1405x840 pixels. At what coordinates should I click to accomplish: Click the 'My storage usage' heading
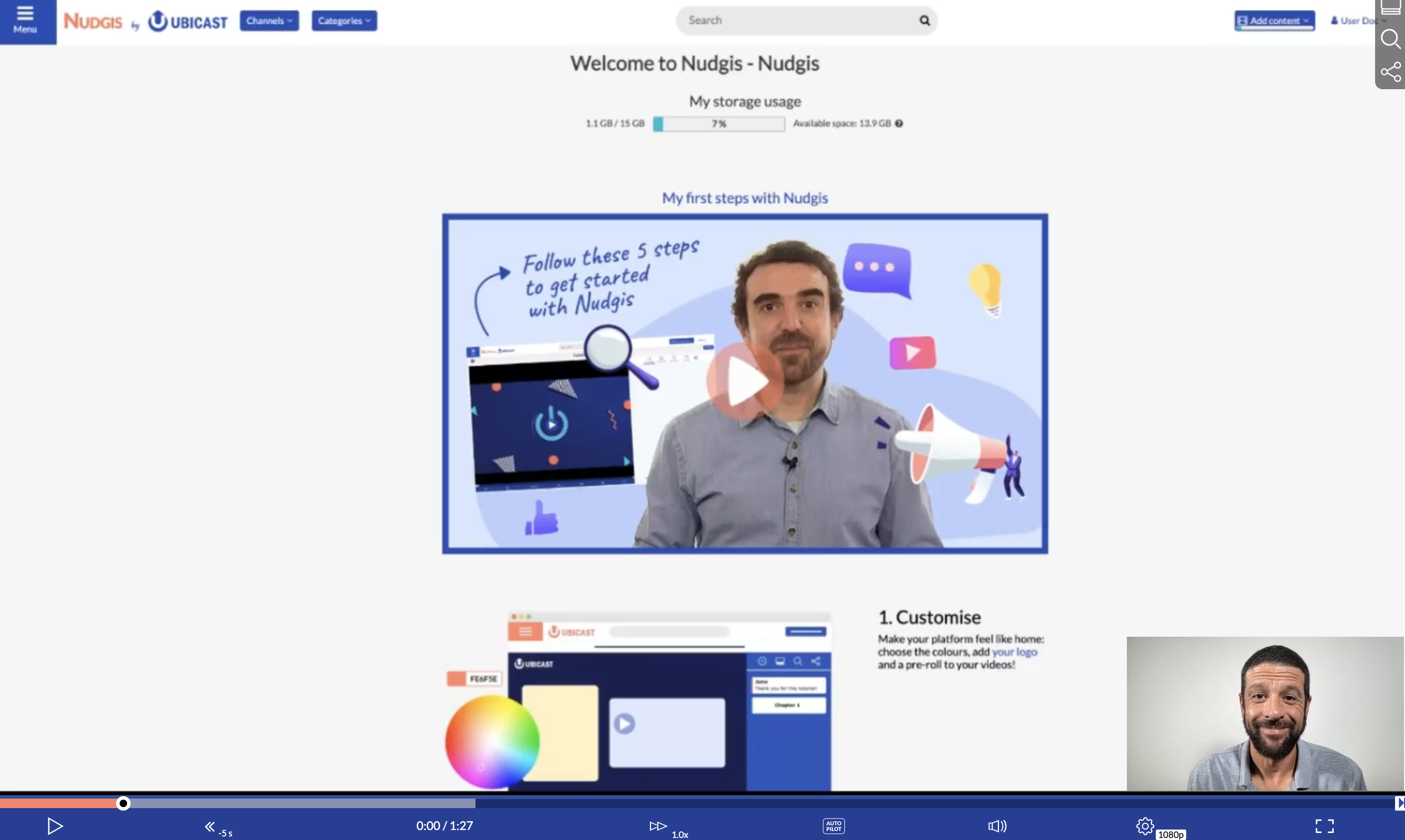pyautogui.click(x=745, y=102)
